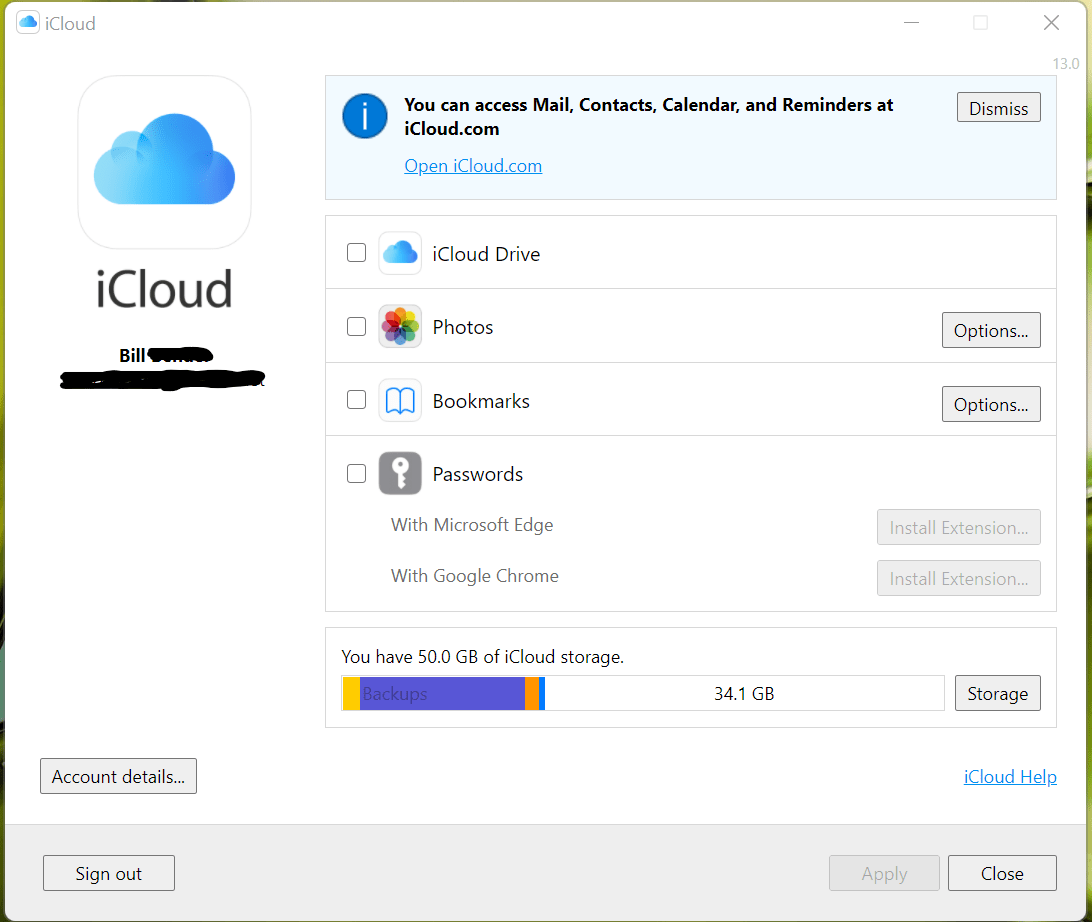Click the iCloud Drive label

(486, 254)
